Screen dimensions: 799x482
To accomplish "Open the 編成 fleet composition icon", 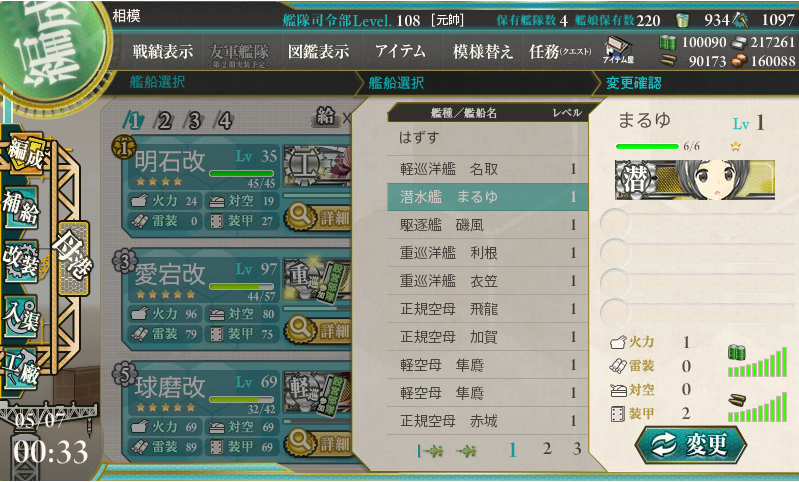I will click(25, 153).
